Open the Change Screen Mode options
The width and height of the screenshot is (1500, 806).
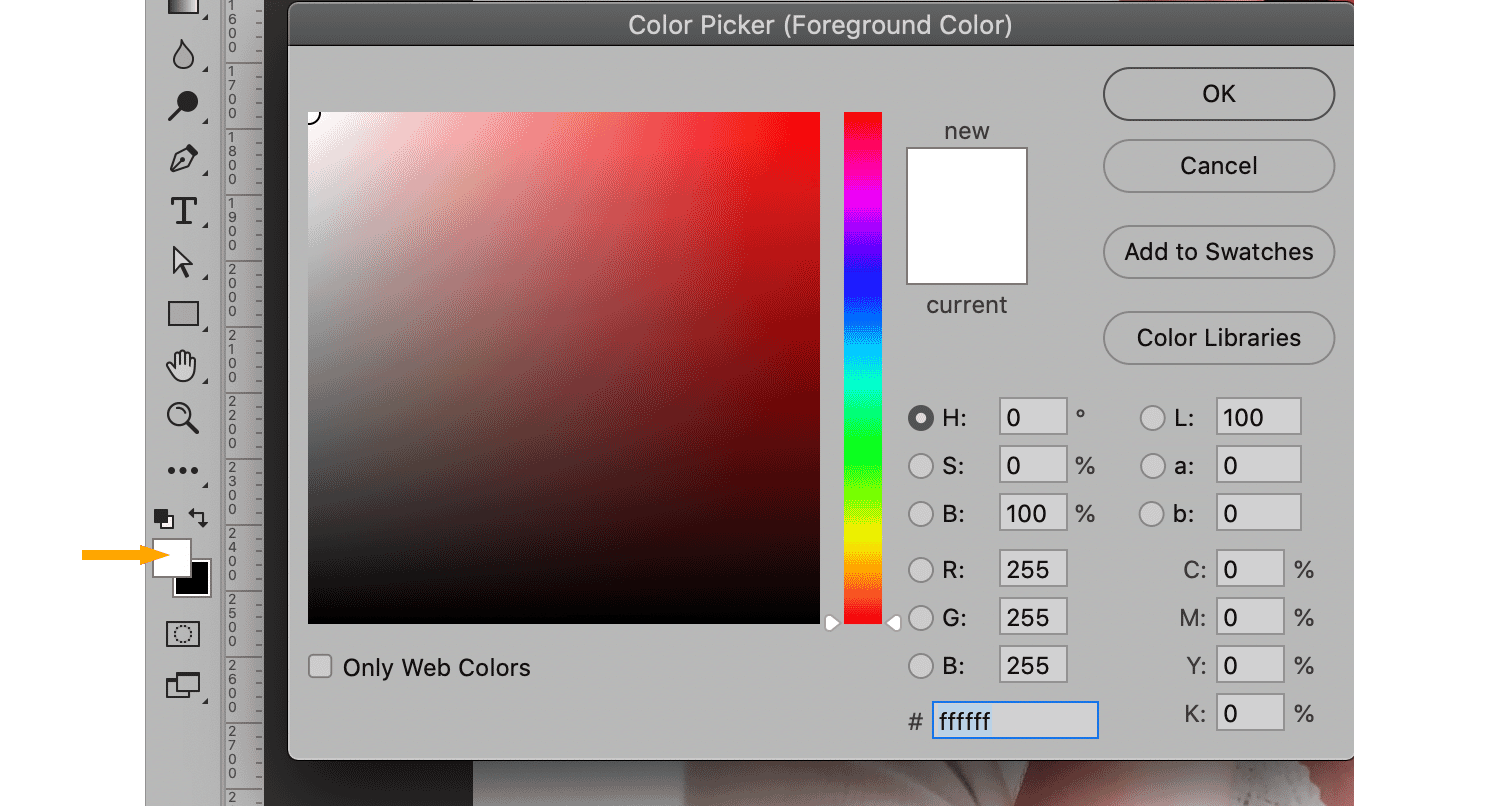183,686
